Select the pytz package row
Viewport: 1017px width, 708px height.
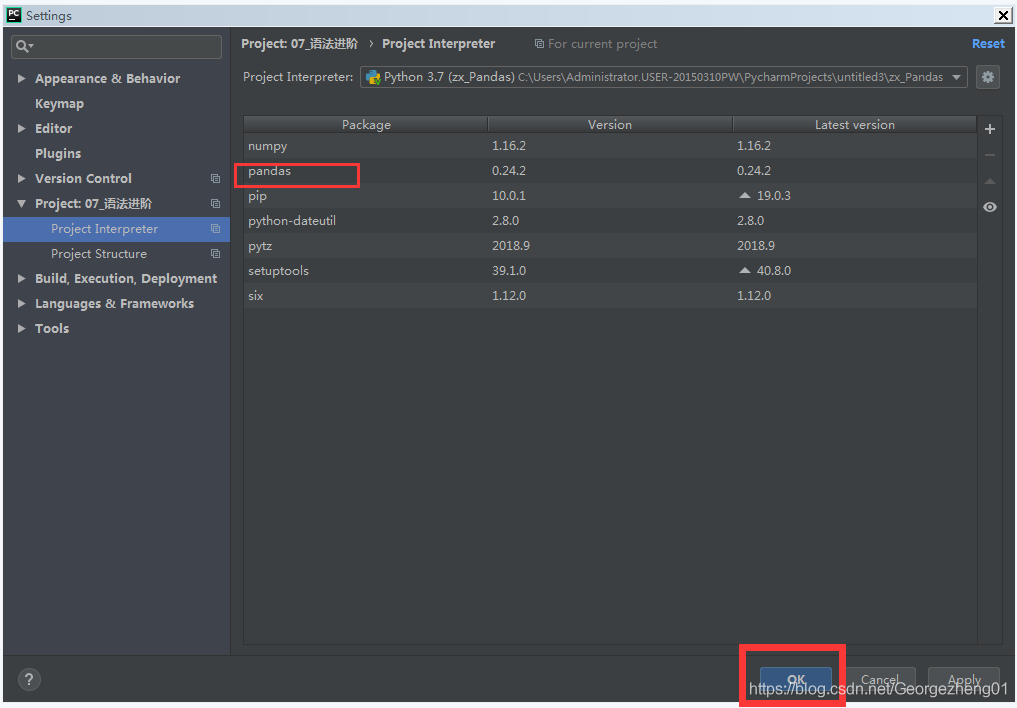pyautogui.click(x=610, y=246)
